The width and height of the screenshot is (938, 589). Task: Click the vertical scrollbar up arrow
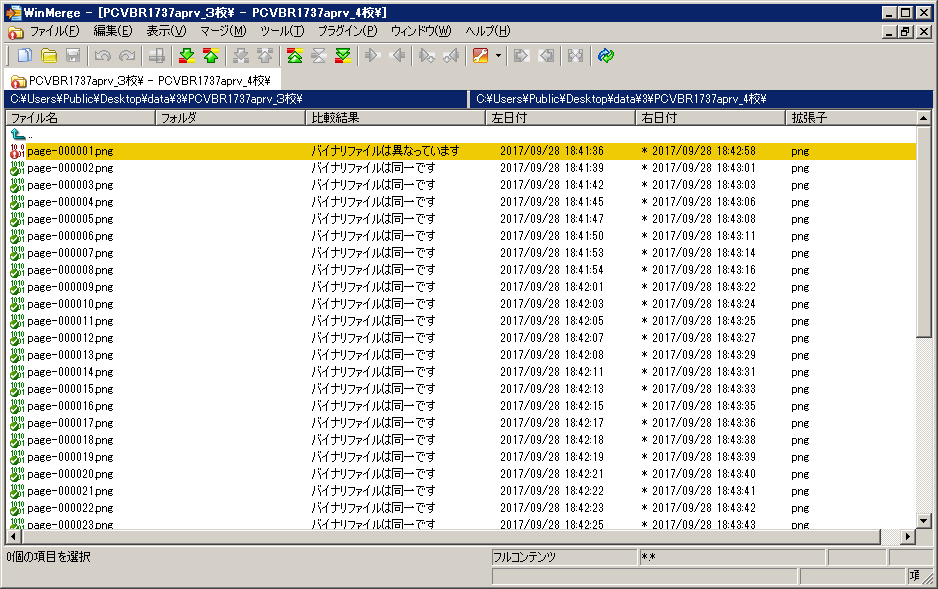(x=924, y=118)
